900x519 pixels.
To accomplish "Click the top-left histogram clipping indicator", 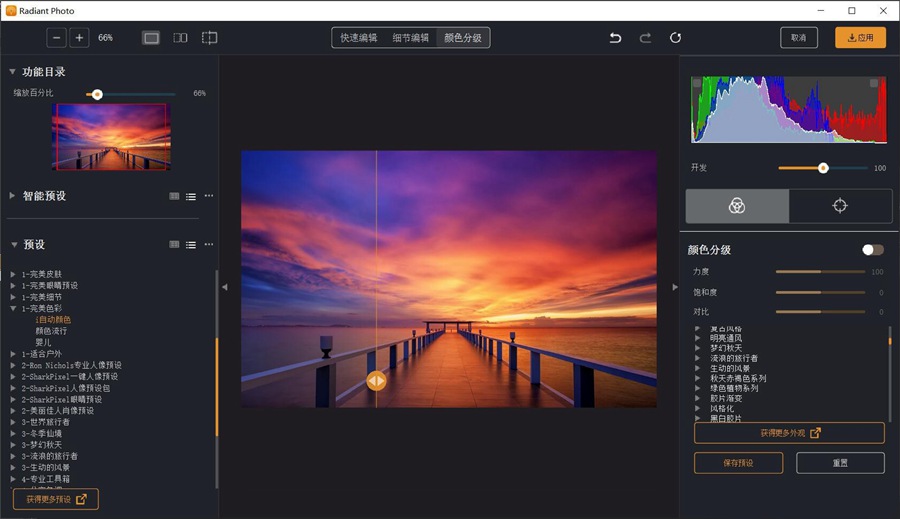I will (x=697, y=83).
